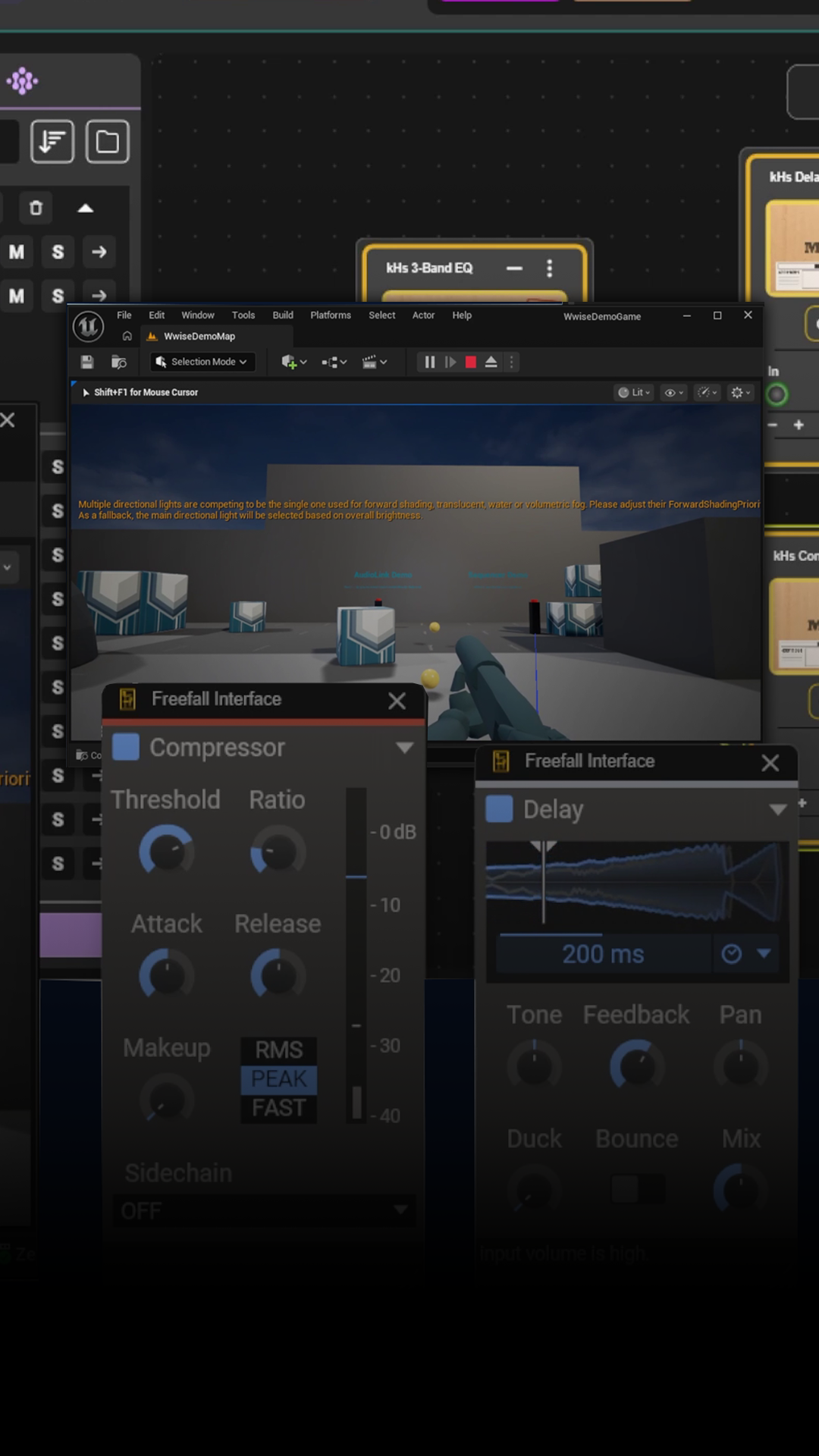Screen dimensions: 819x1456
Task: Open the File menu in Unreal
Action: pyautogui.click(x=124, y=315)
